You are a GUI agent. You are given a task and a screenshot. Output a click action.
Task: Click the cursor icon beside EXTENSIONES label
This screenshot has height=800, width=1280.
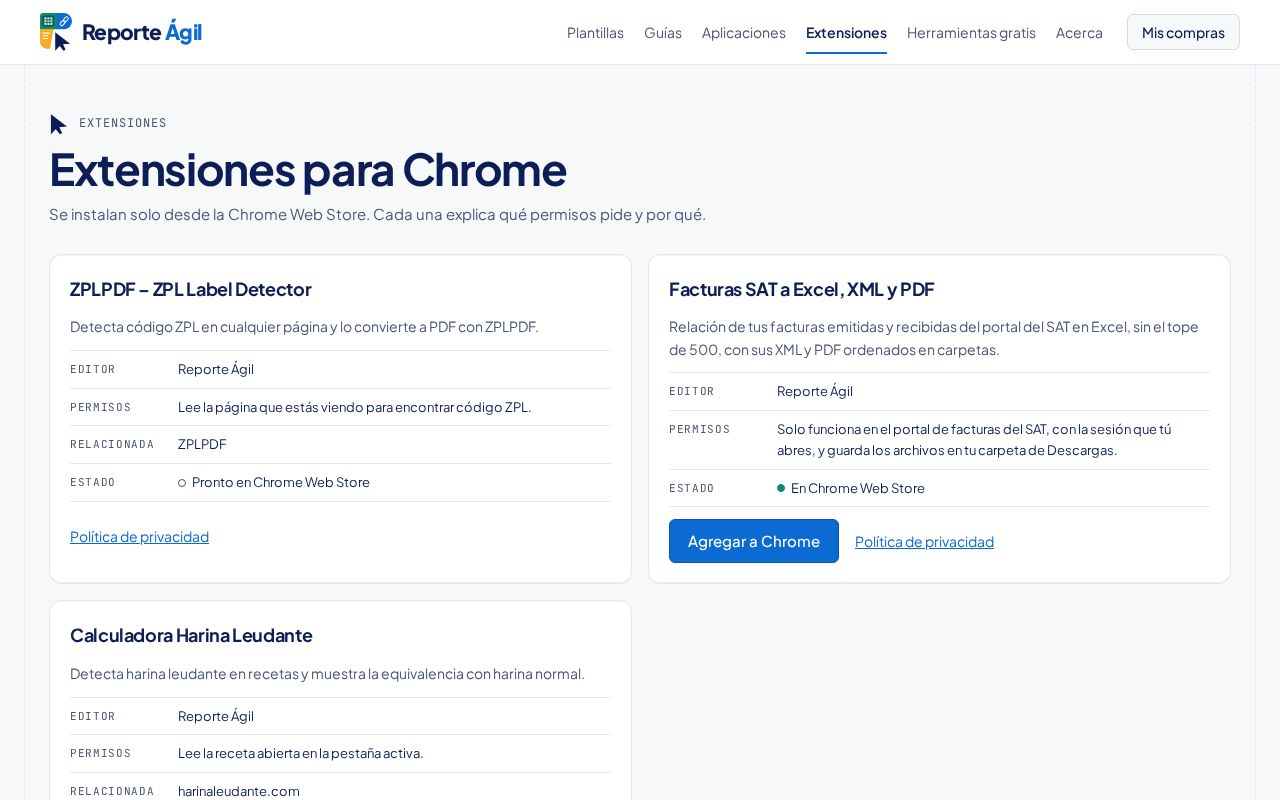(58, 124)
